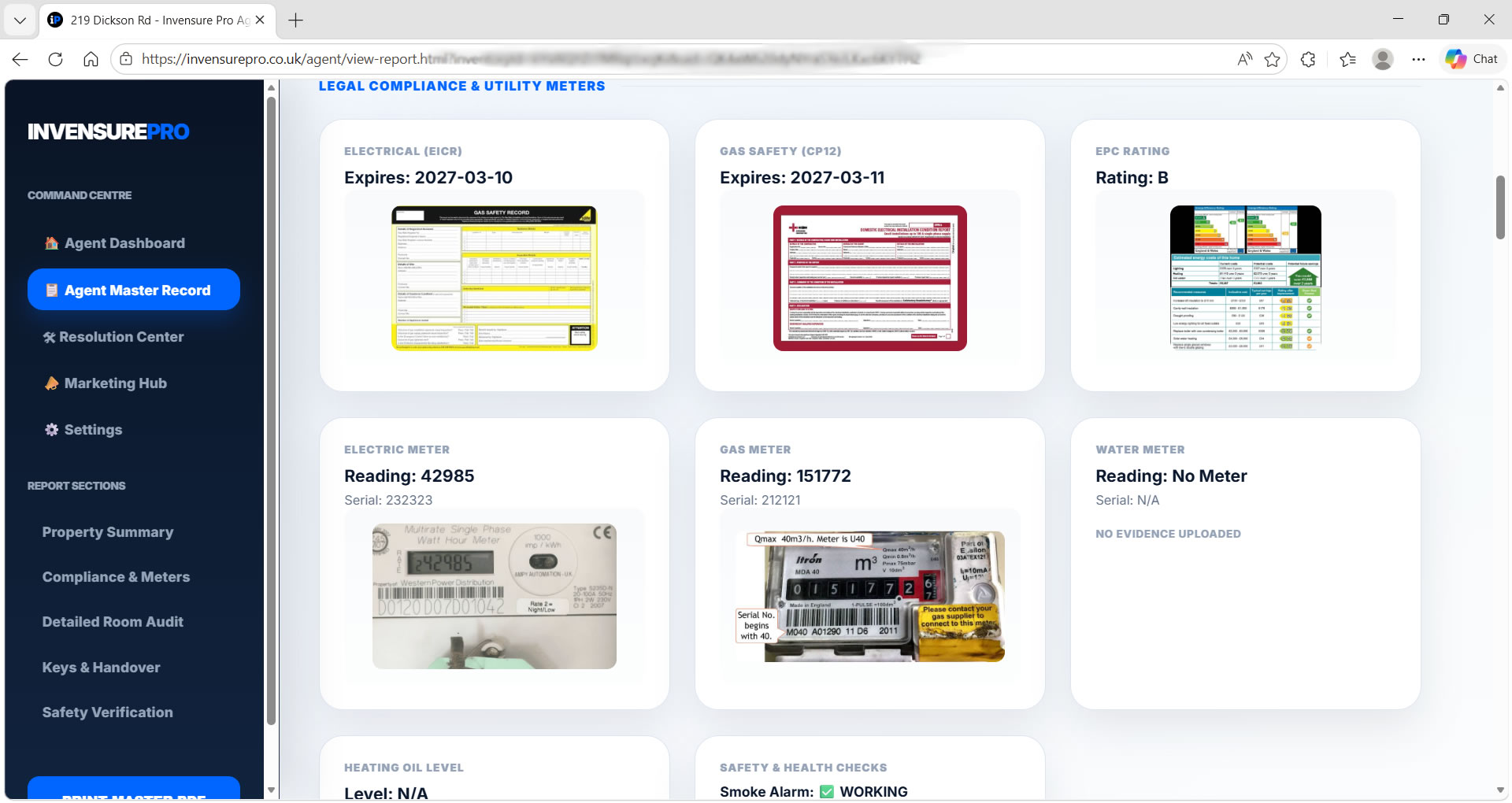Viewport: 1512px width, 803px height.
Task: Jump to Detailed Room Audit section
Action: point(113,622)
